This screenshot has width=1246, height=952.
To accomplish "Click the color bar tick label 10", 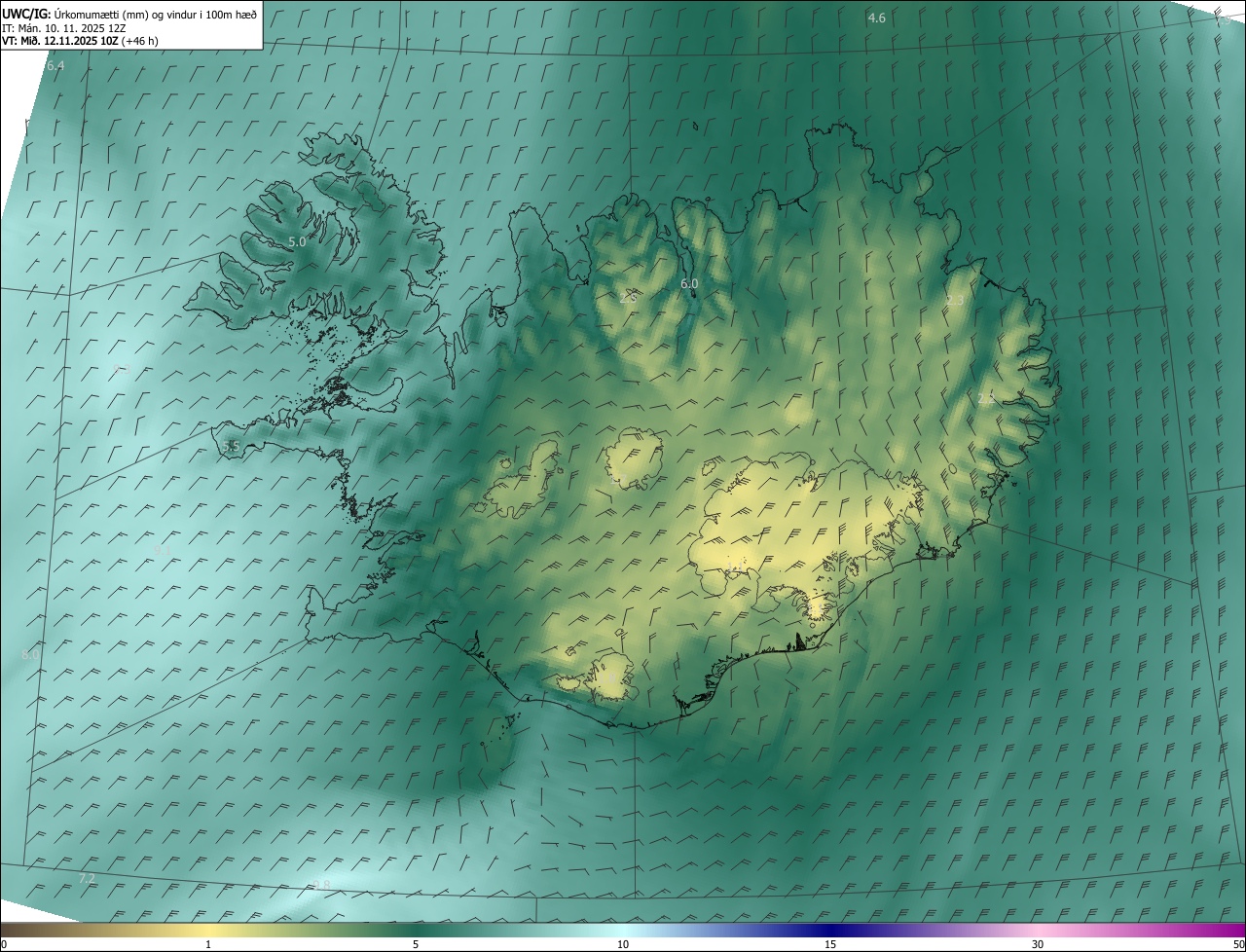I will pyautogui.click(x=623, y=944).
